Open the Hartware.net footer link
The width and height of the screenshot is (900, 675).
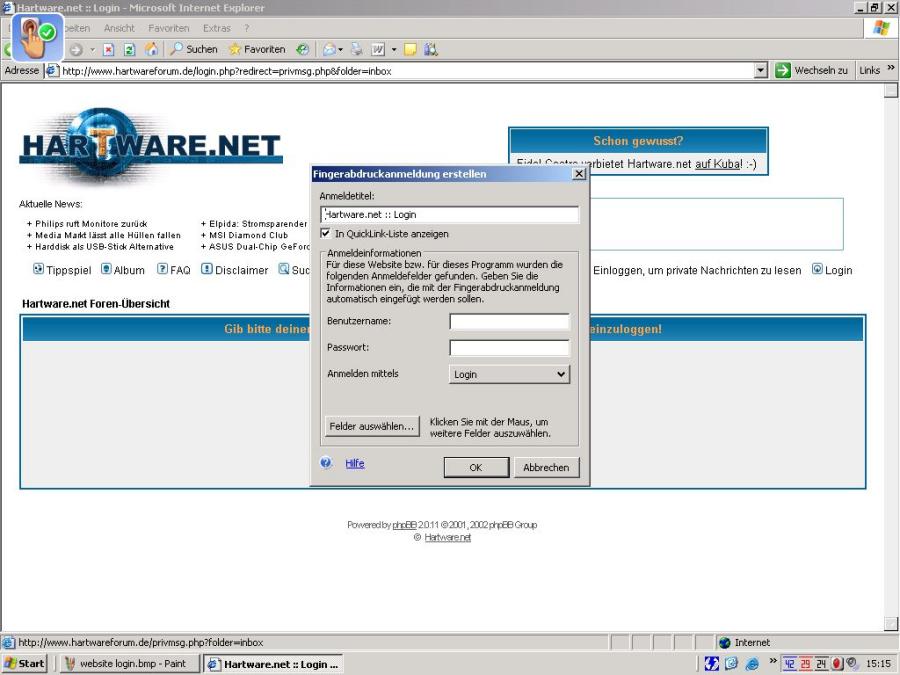click(x=448, y=537)
